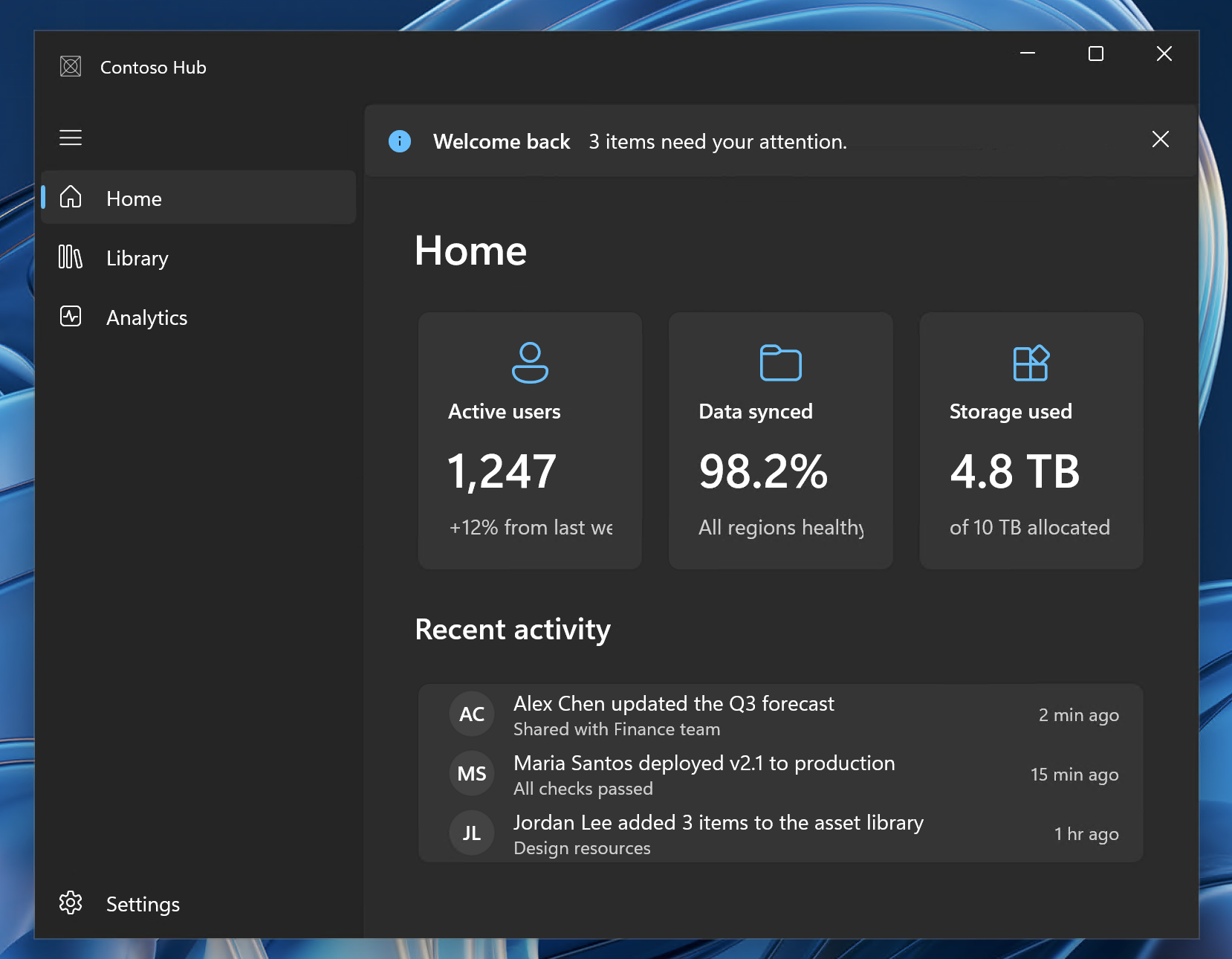Image resolution: width=1232 pixels, height=959 pixels.
Task: Click the AC avatar for Alex Chen
Action: click(472, 714)
